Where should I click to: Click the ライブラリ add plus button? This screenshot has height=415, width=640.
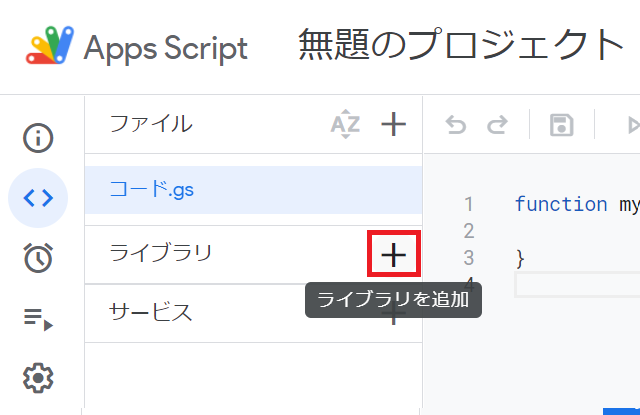click(x=393, y=255)
